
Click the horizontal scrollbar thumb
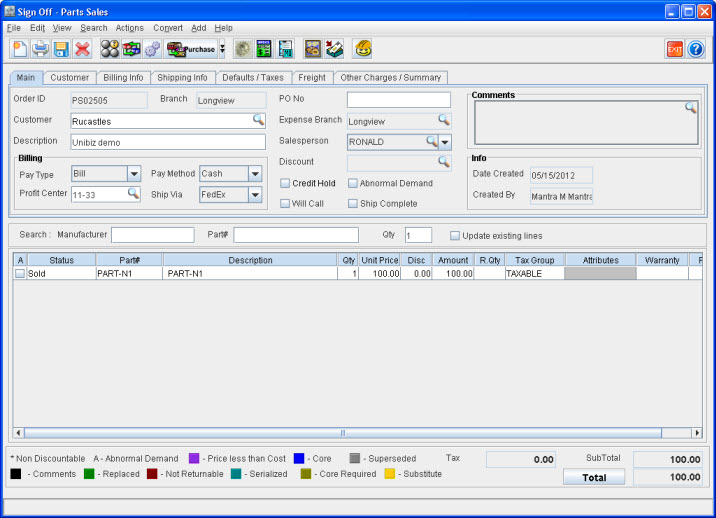pos(342,433)
